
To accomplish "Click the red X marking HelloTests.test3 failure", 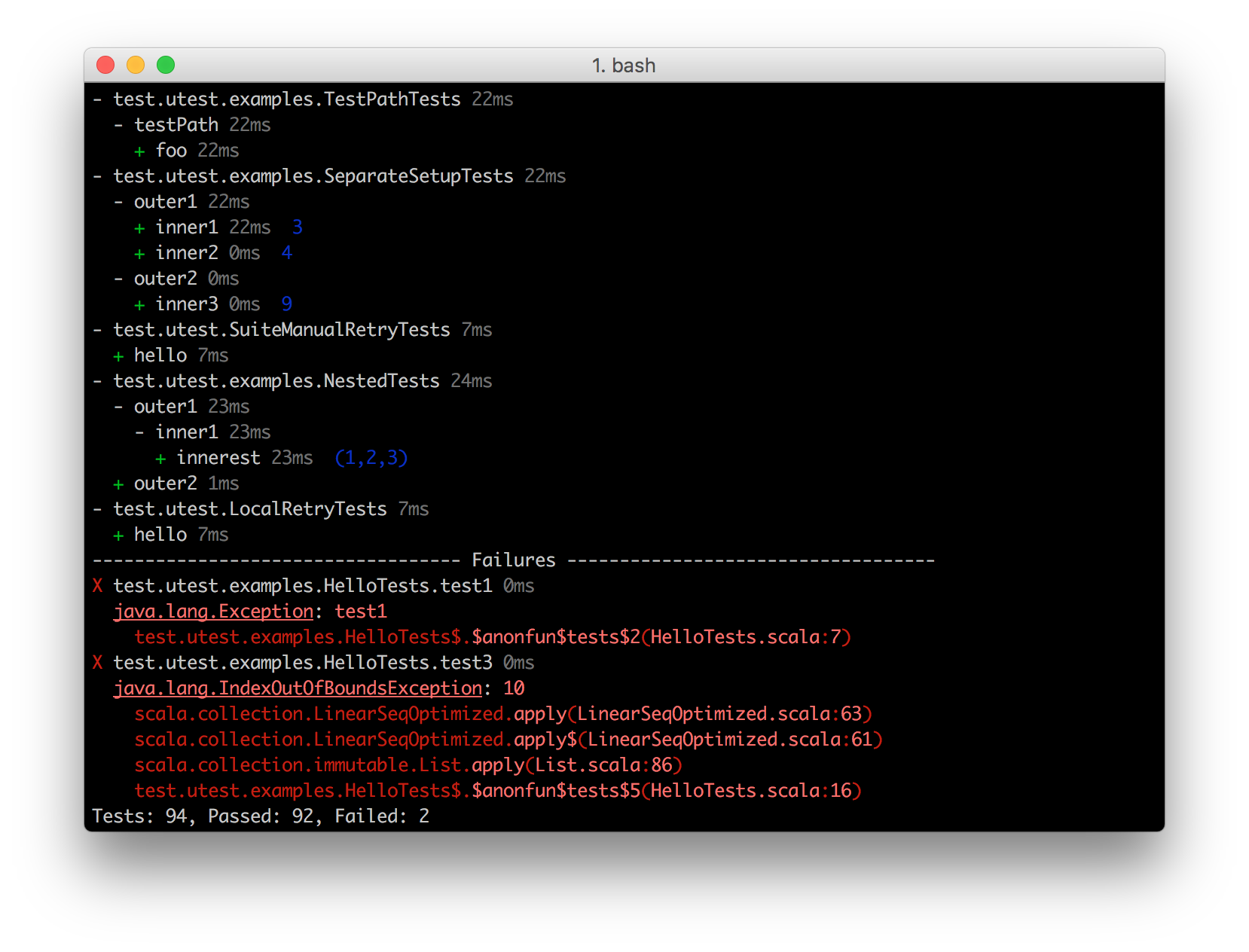I will pyautogui.click(x=97, y=663).
